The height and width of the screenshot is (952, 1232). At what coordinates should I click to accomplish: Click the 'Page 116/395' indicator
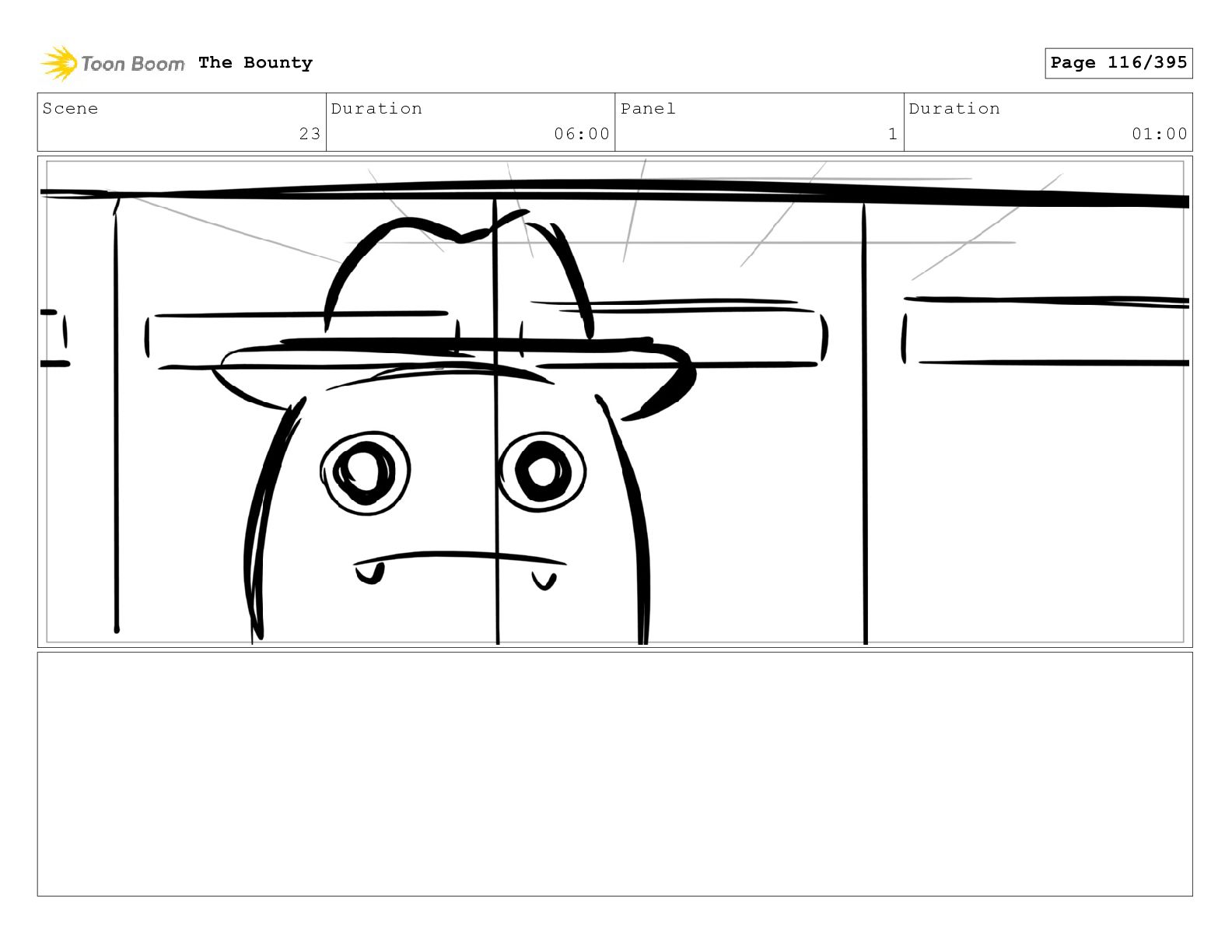pos(1118,63)
